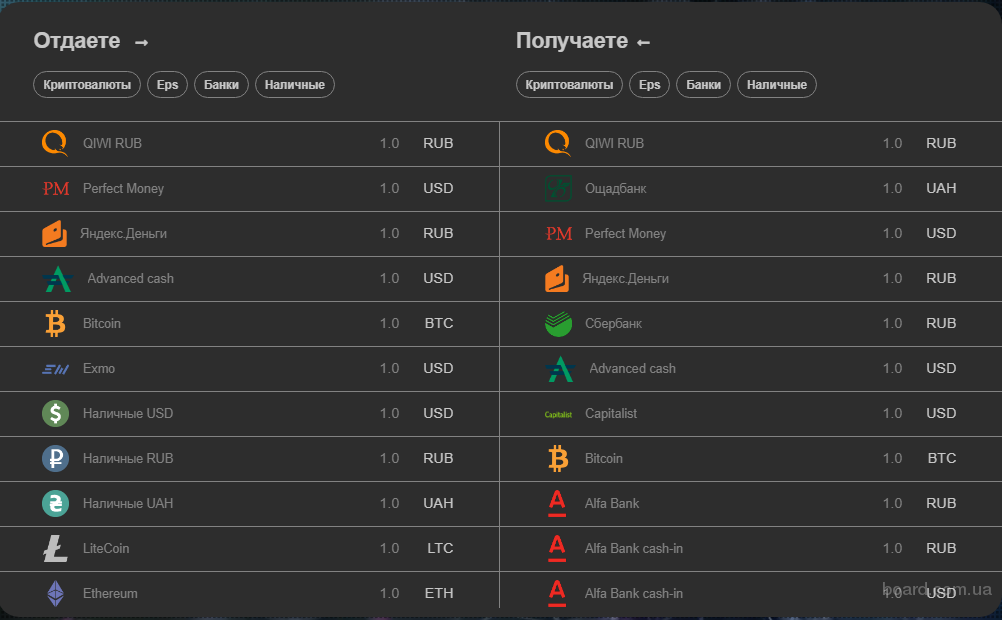The height and width of the screenshot is (620, 1002).
Task: Select the hryvnia icon for Наличные UAH
Action: 56,504
